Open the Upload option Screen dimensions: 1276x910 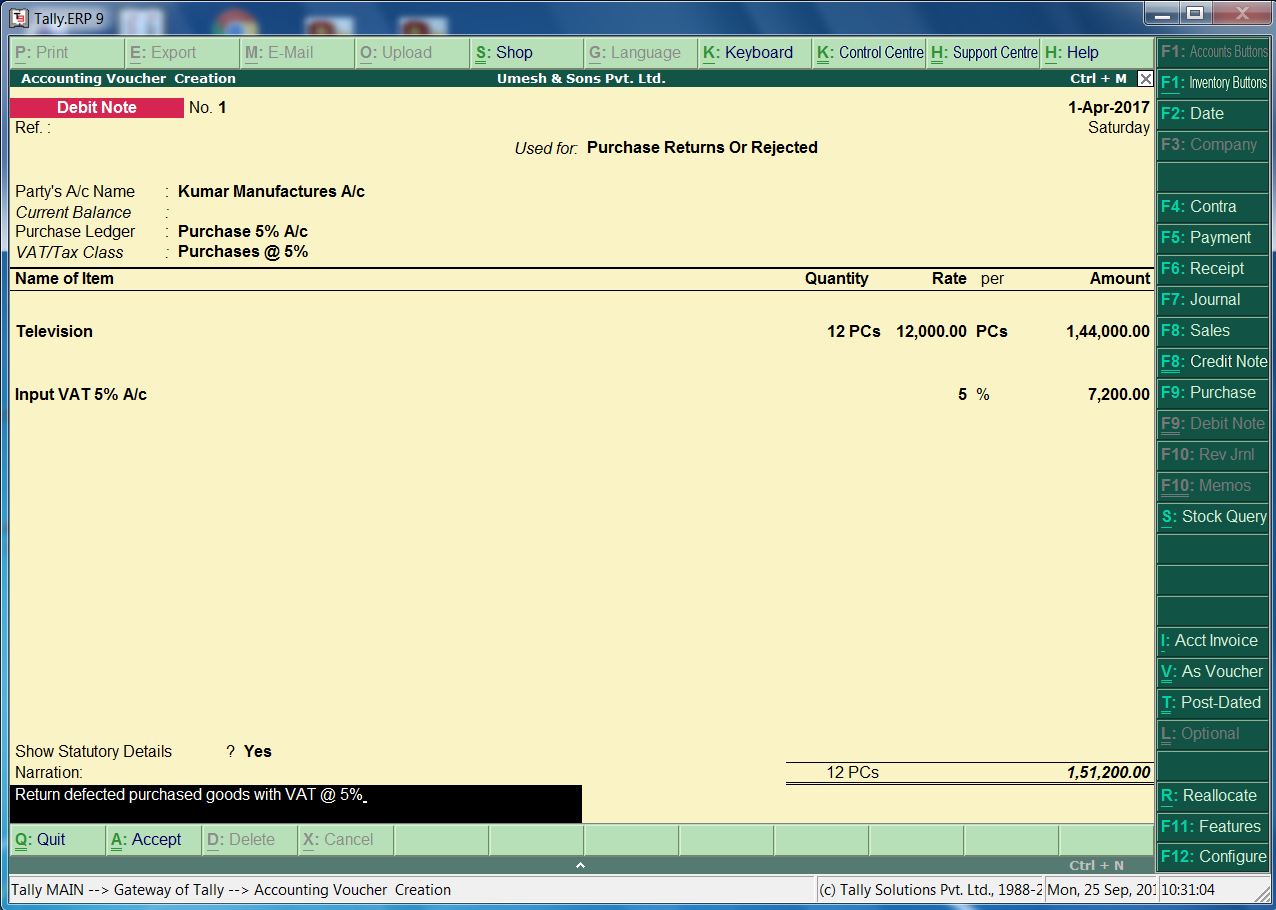click(411, 53)
